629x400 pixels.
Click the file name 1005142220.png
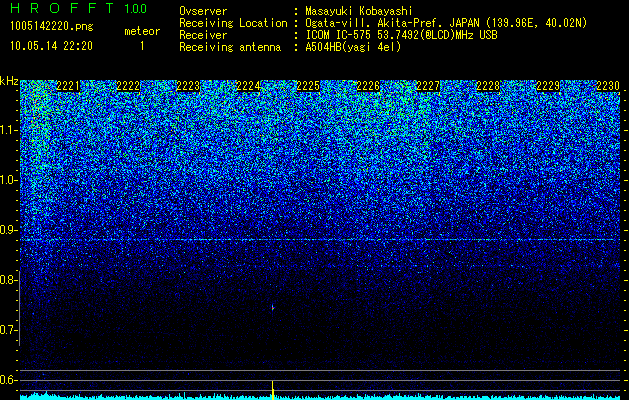coord(52,26)
